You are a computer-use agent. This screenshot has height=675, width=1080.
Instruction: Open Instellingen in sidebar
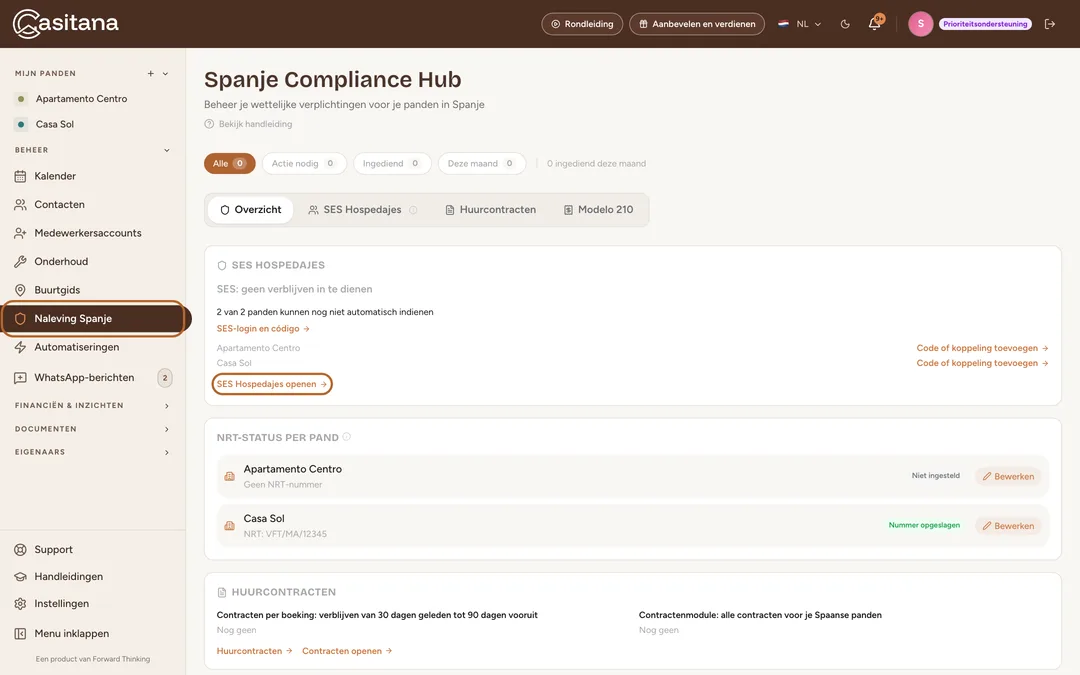pos(61,603)
